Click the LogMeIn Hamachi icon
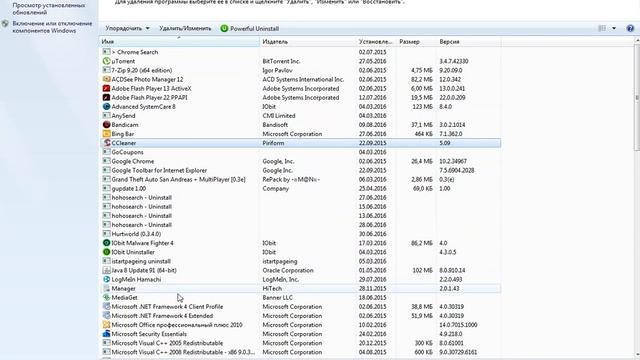 [x=106, y=279]
